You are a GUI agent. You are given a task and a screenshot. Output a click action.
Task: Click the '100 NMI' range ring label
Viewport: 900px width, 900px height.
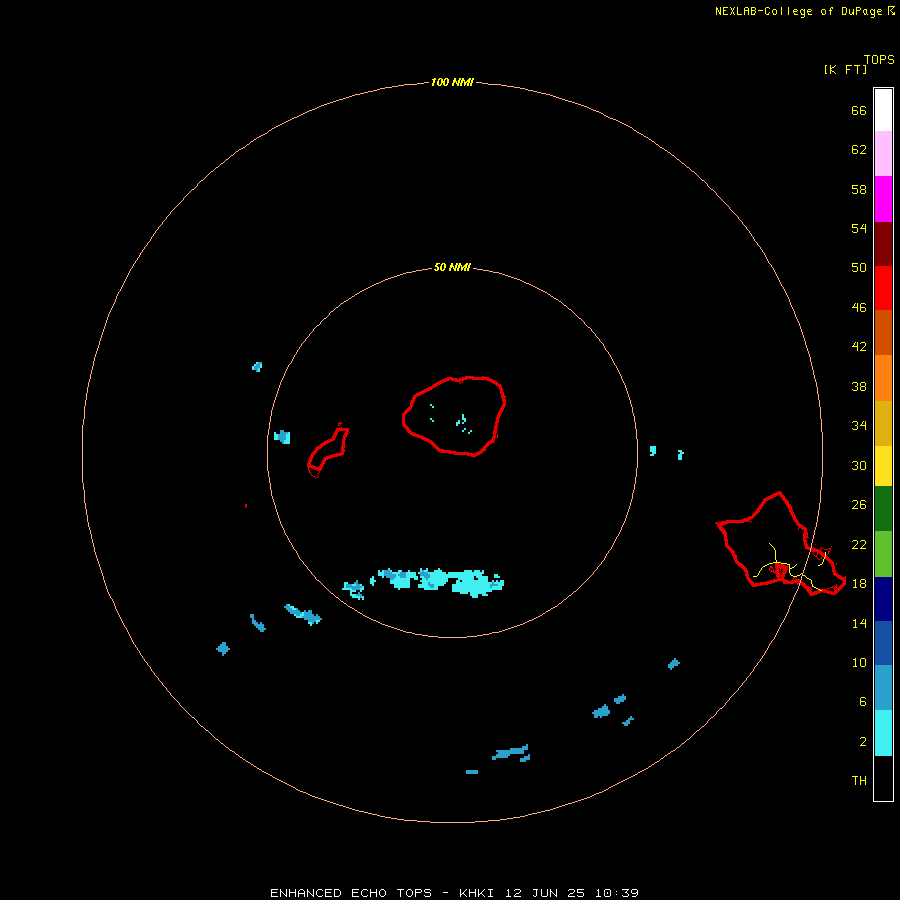point(452,83)
